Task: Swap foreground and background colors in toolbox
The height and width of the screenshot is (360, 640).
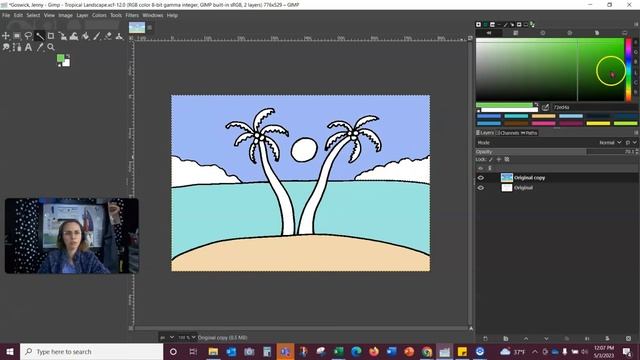Action: pyautogui.click(x=68, y=56)
